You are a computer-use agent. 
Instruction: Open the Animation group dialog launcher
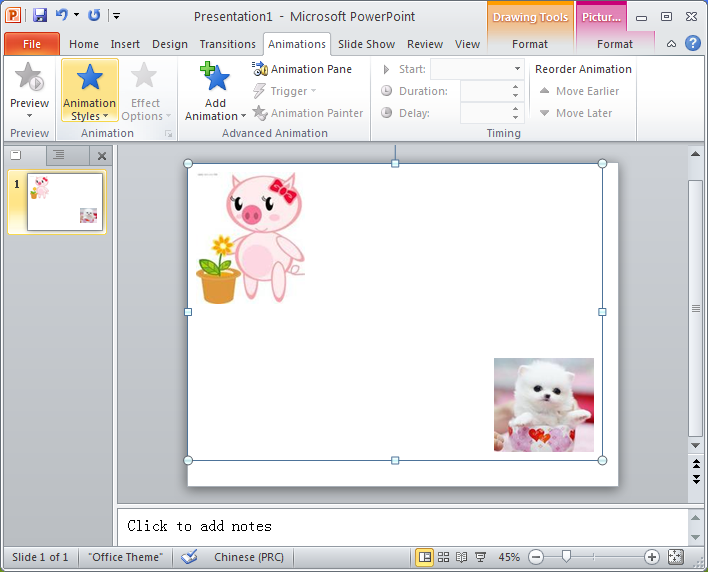[168, 134]
